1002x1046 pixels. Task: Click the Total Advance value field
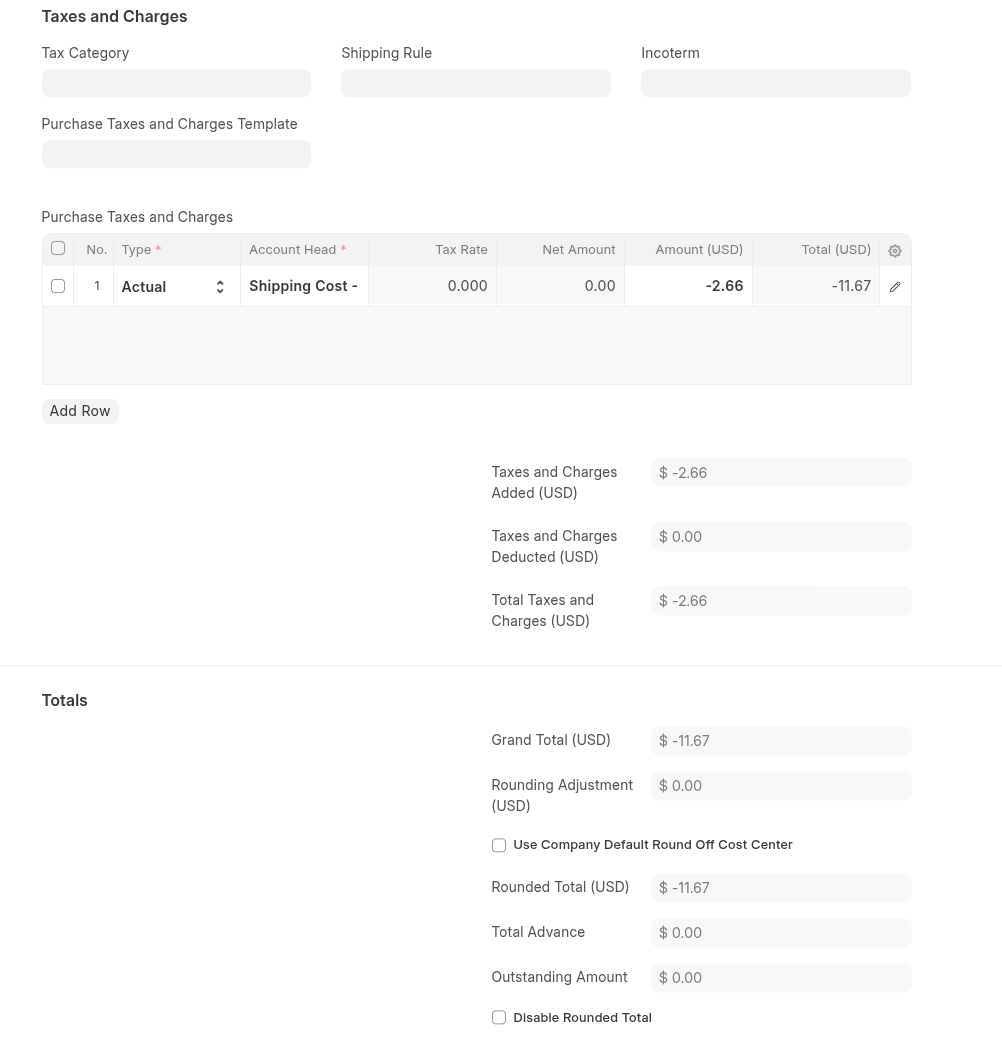tap(781, 933)
